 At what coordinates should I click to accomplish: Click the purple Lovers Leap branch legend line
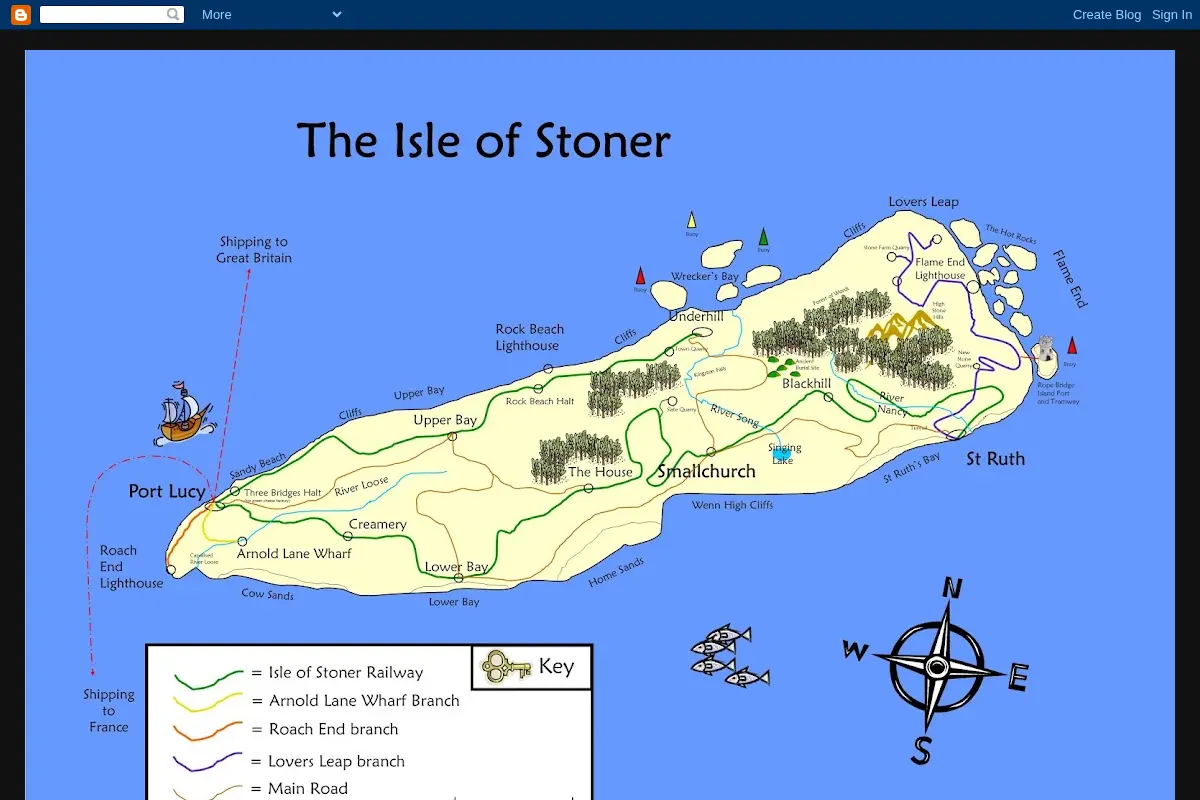point(208,762)
